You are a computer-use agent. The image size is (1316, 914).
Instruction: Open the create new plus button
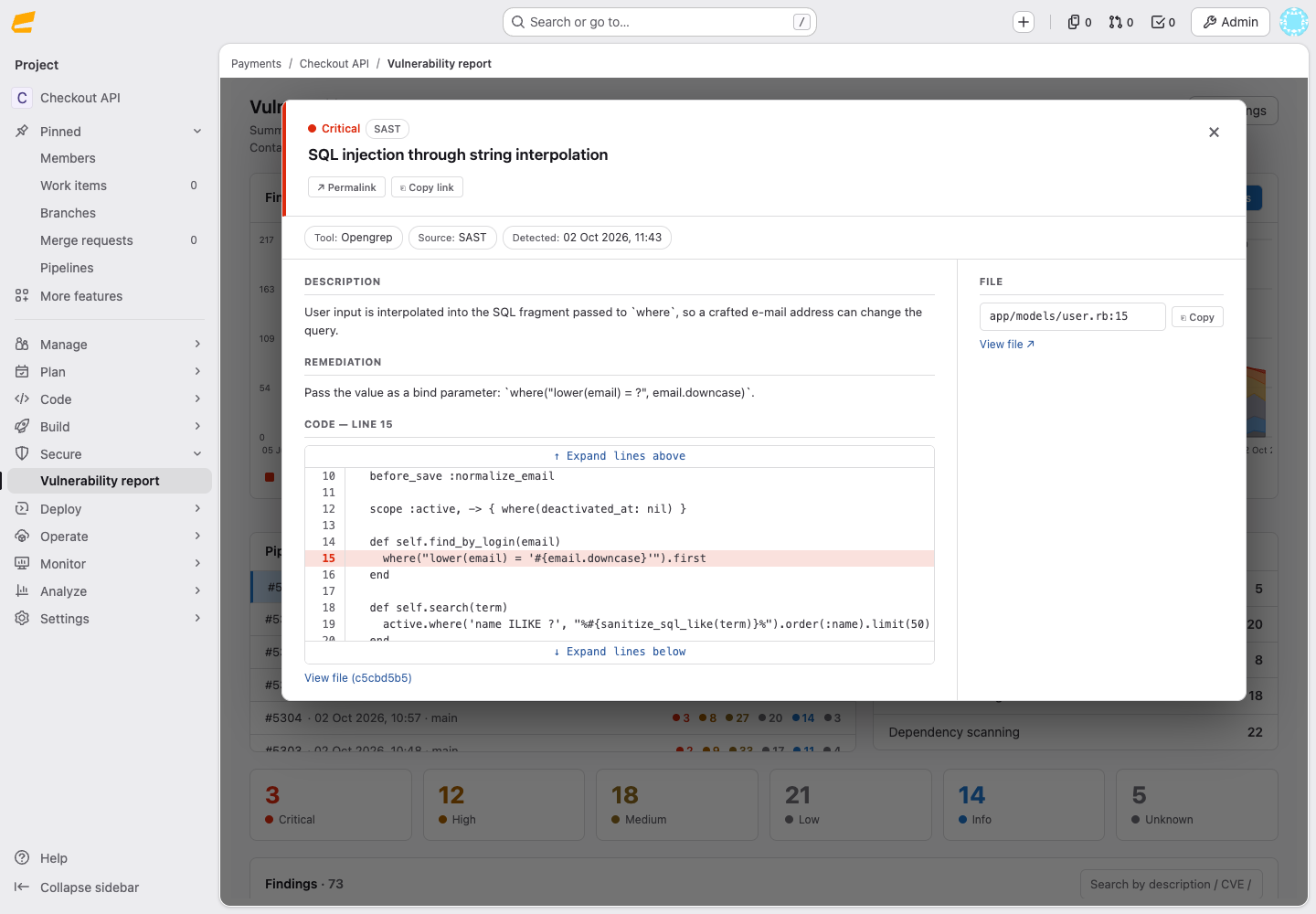pyautogui.click(x=1024, y=22)
